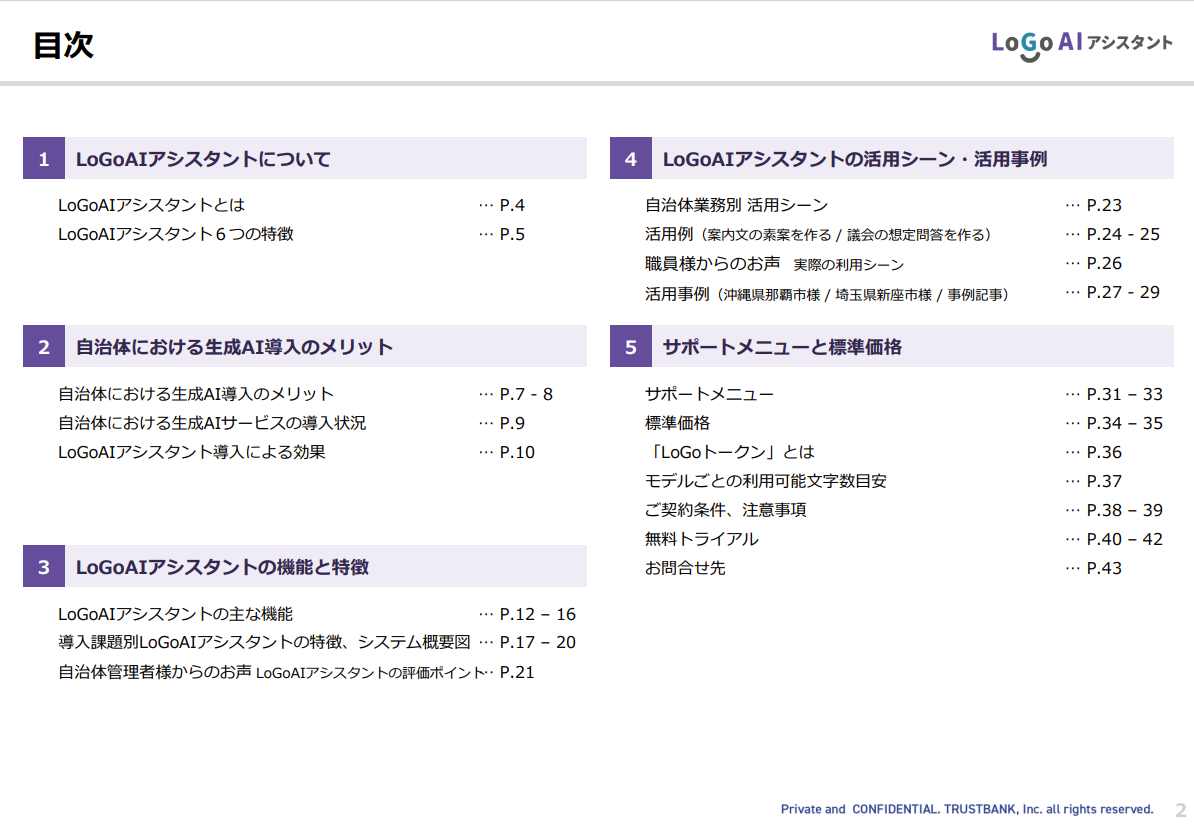Image resolution: width=1194 pixels, height=828 pixels.
Task: Click the purple section number 1 badge
Action: (44, 159)
